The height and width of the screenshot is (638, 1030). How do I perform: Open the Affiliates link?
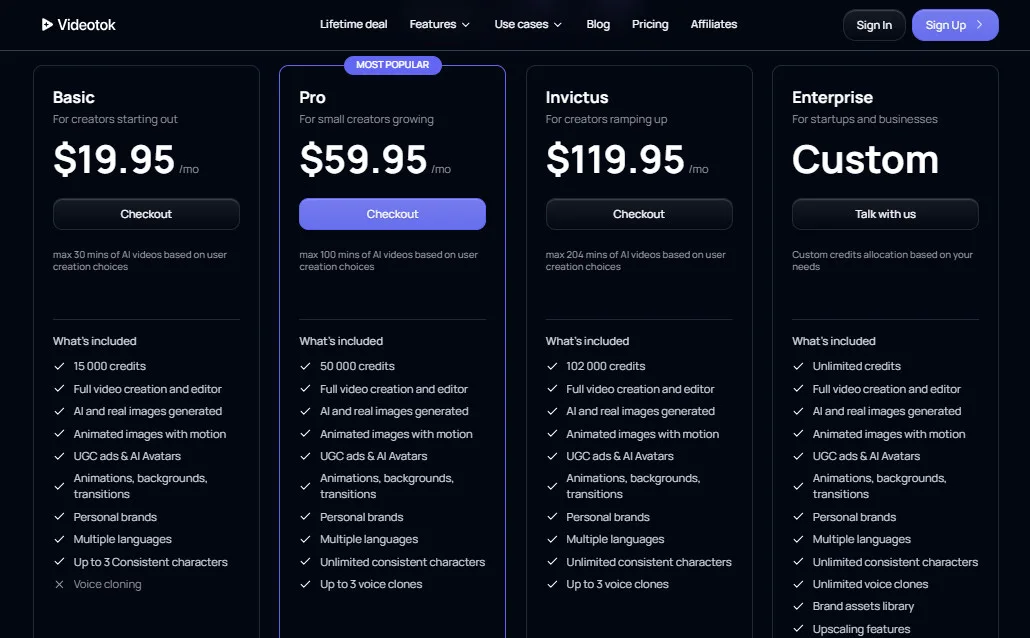pos(714,24)
